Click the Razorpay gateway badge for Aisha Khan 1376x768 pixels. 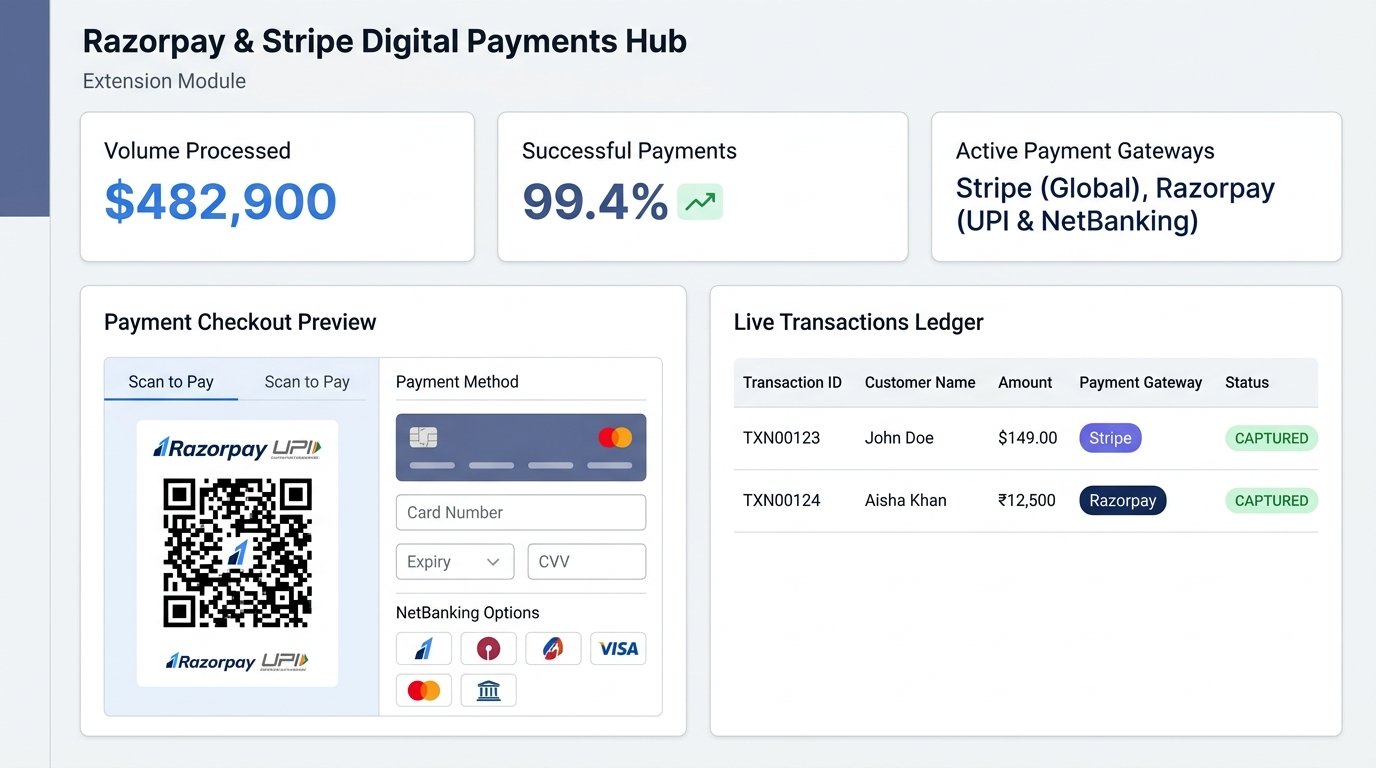[x=1123, y=500]
